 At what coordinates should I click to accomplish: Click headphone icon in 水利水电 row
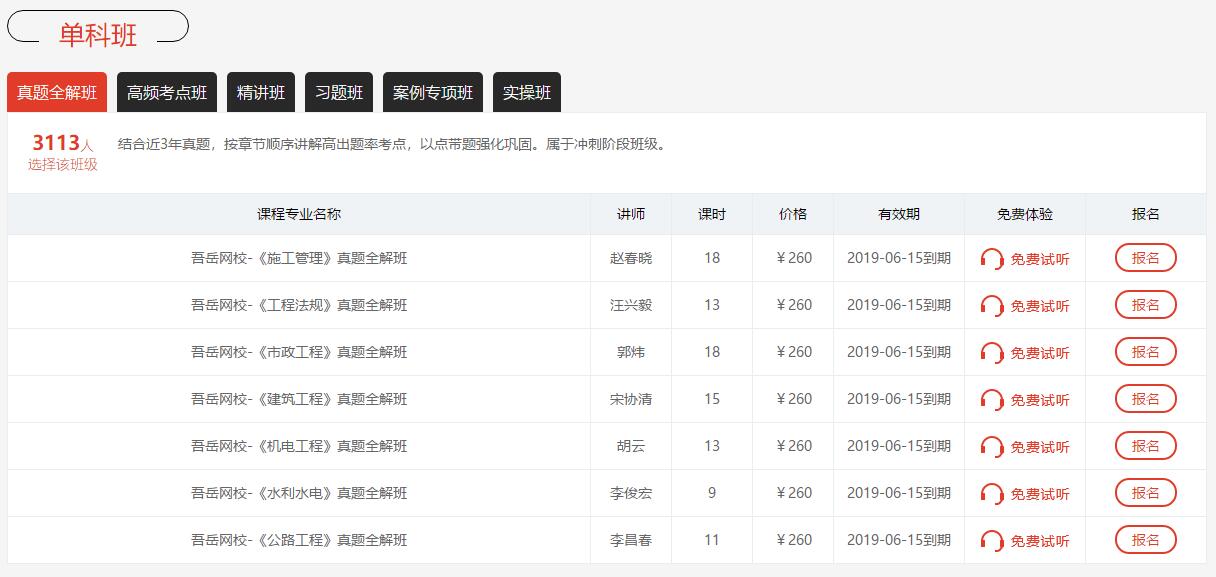pyautogui.click(x=992, y=494)
